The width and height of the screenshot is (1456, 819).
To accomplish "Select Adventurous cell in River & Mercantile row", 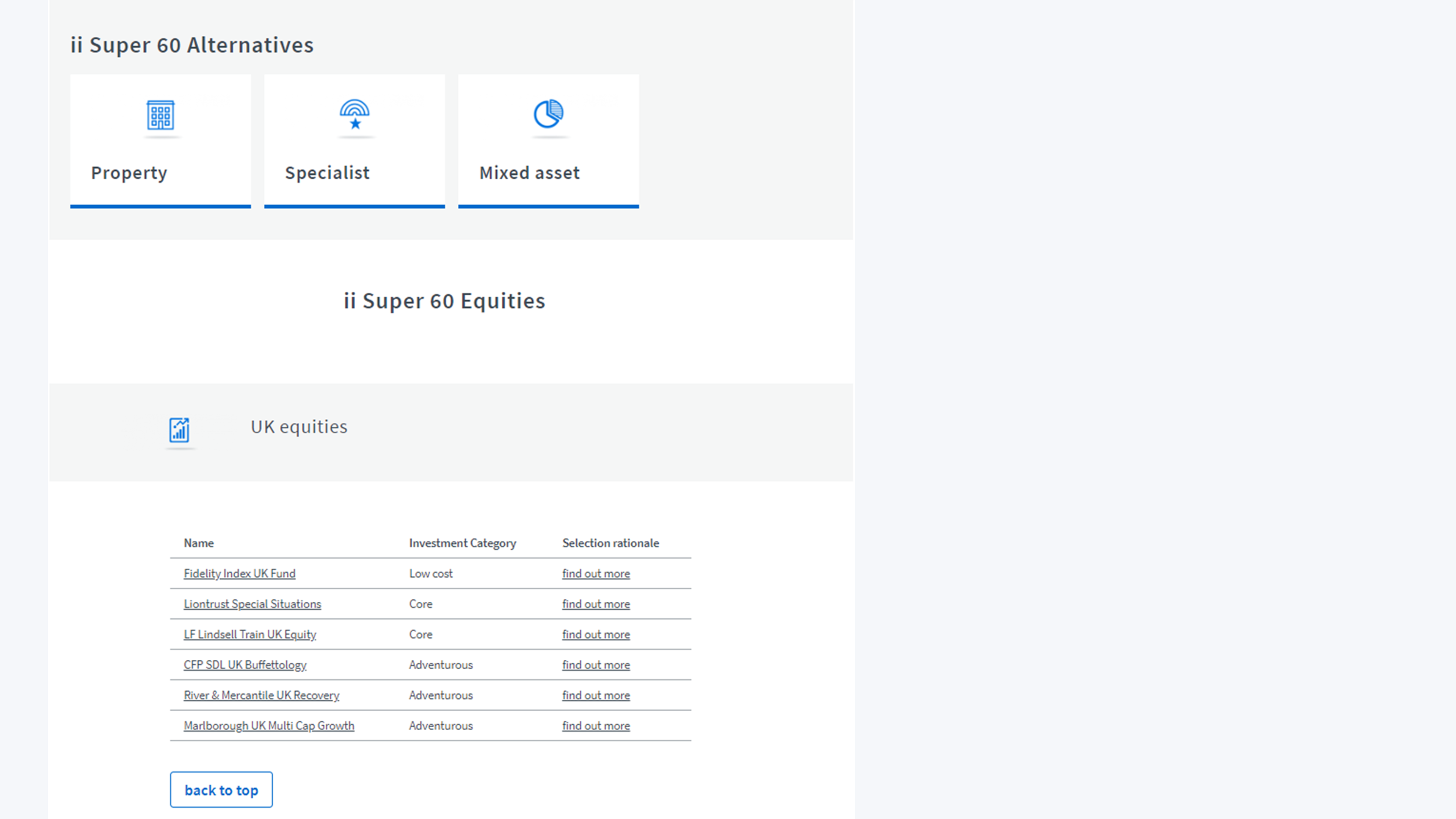I will pos(441,695).
